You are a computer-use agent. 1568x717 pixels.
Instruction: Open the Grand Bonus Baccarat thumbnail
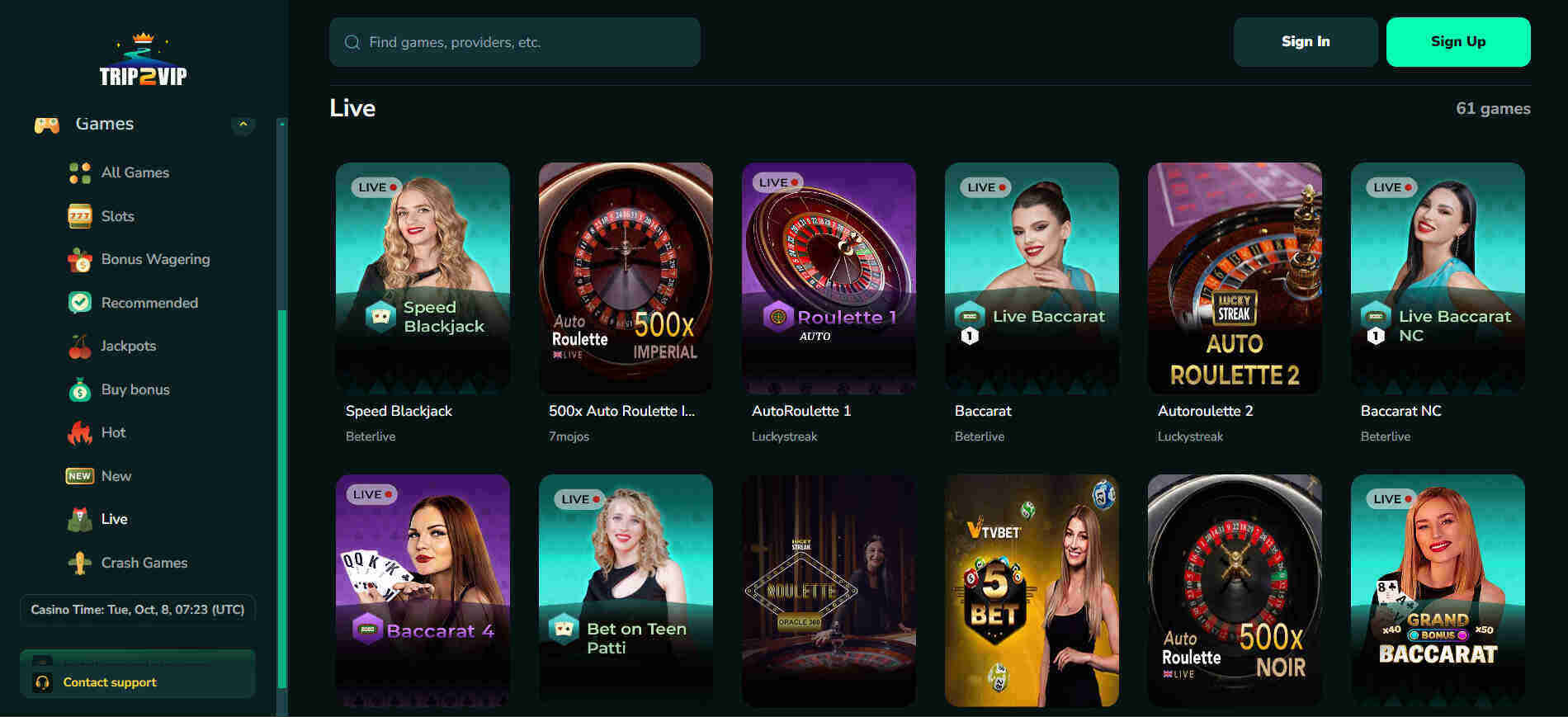point(1438,590)
